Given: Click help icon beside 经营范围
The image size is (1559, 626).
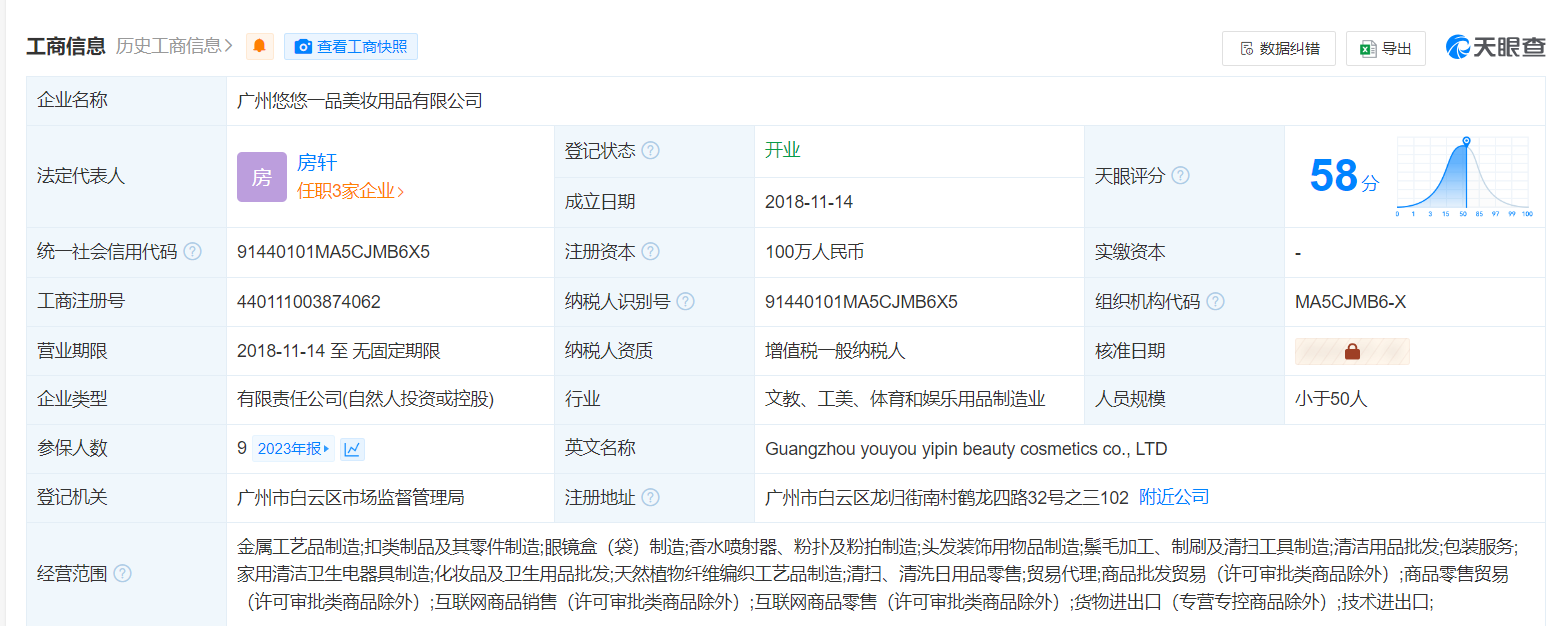Looking at the screenshot, I should tap(122, 574).
